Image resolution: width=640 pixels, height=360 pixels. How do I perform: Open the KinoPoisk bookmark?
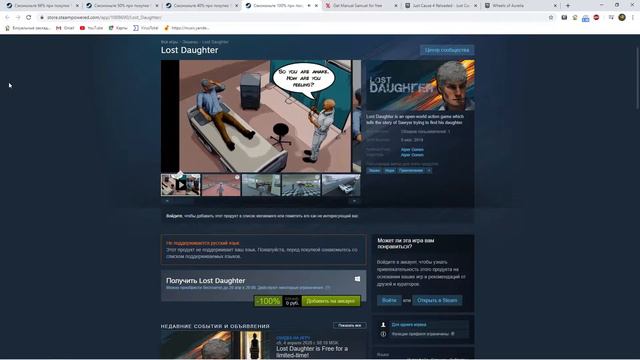[146, 28]
